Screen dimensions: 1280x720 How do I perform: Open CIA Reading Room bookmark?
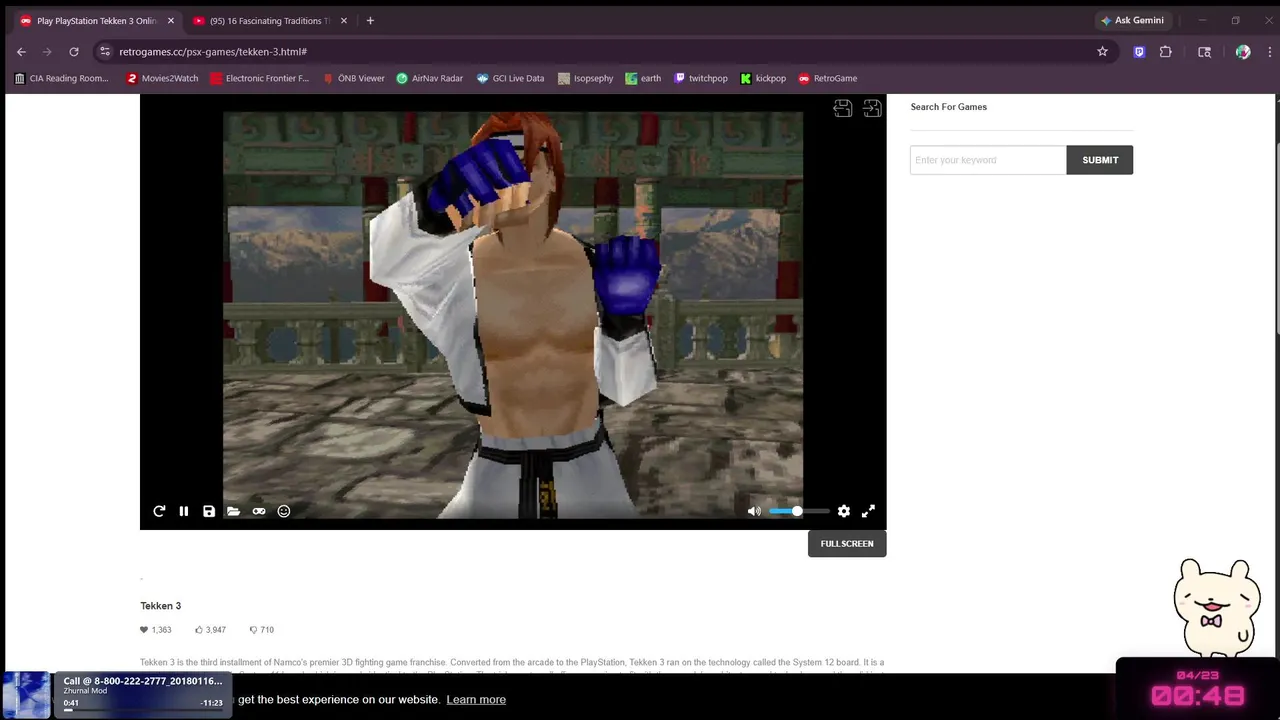click(x=62, y=78)
